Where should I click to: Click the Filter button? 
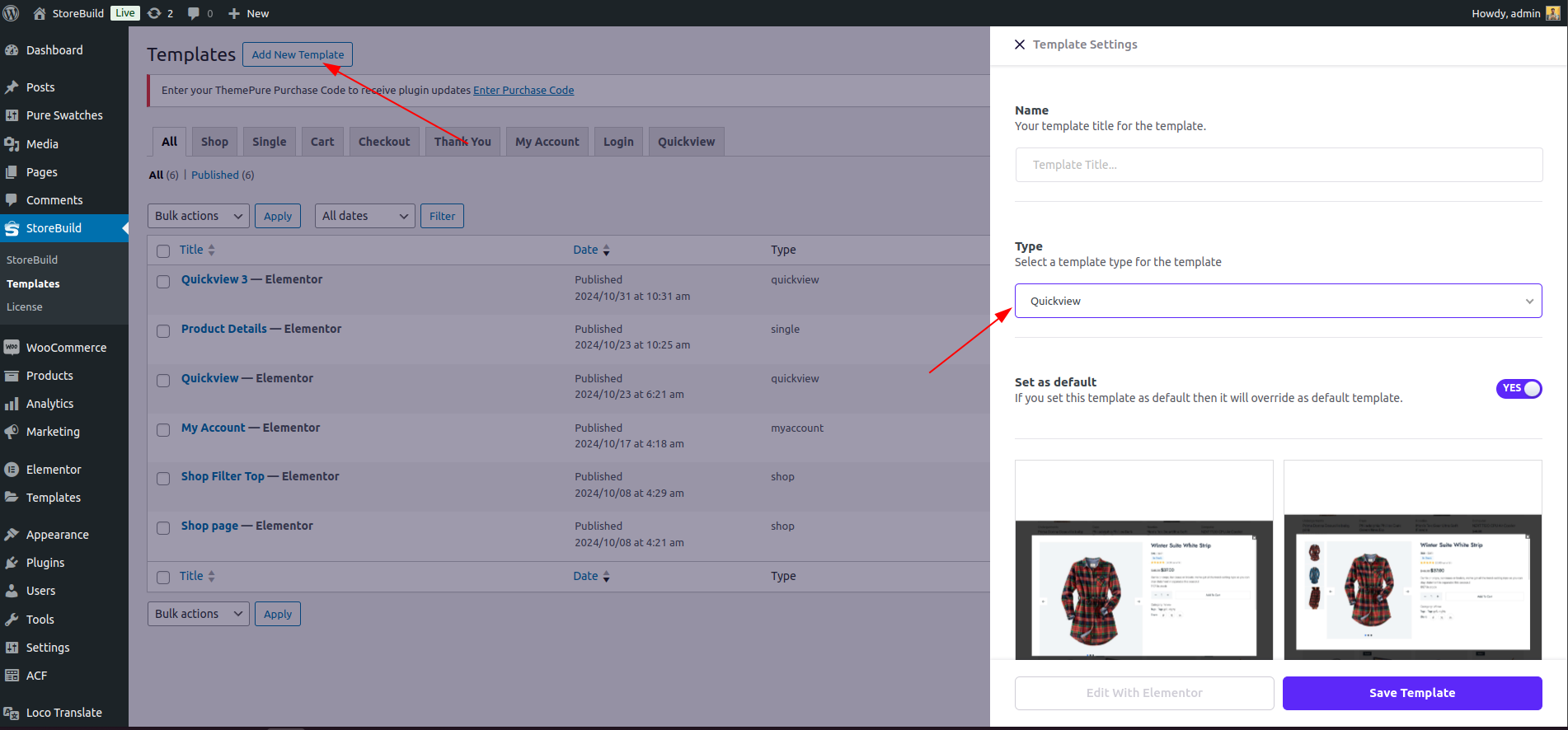pyautogui.click(x=442, y=216)
